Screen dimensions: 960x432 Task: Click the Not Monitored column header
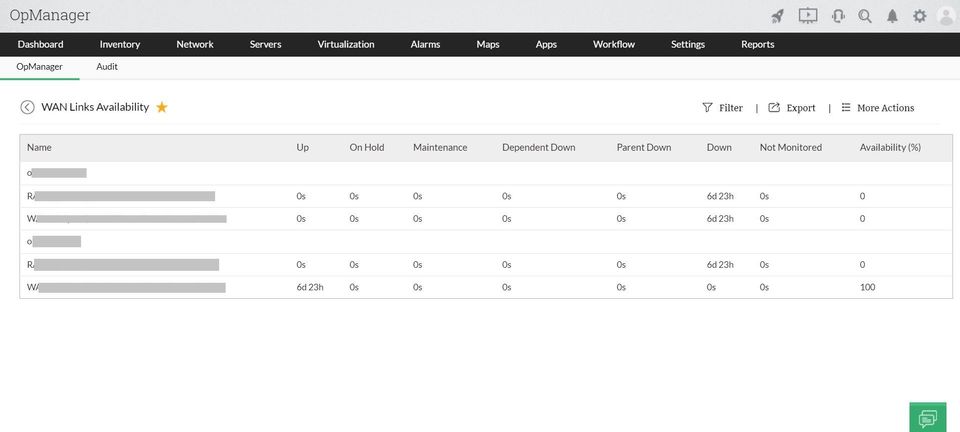point(790,147)
